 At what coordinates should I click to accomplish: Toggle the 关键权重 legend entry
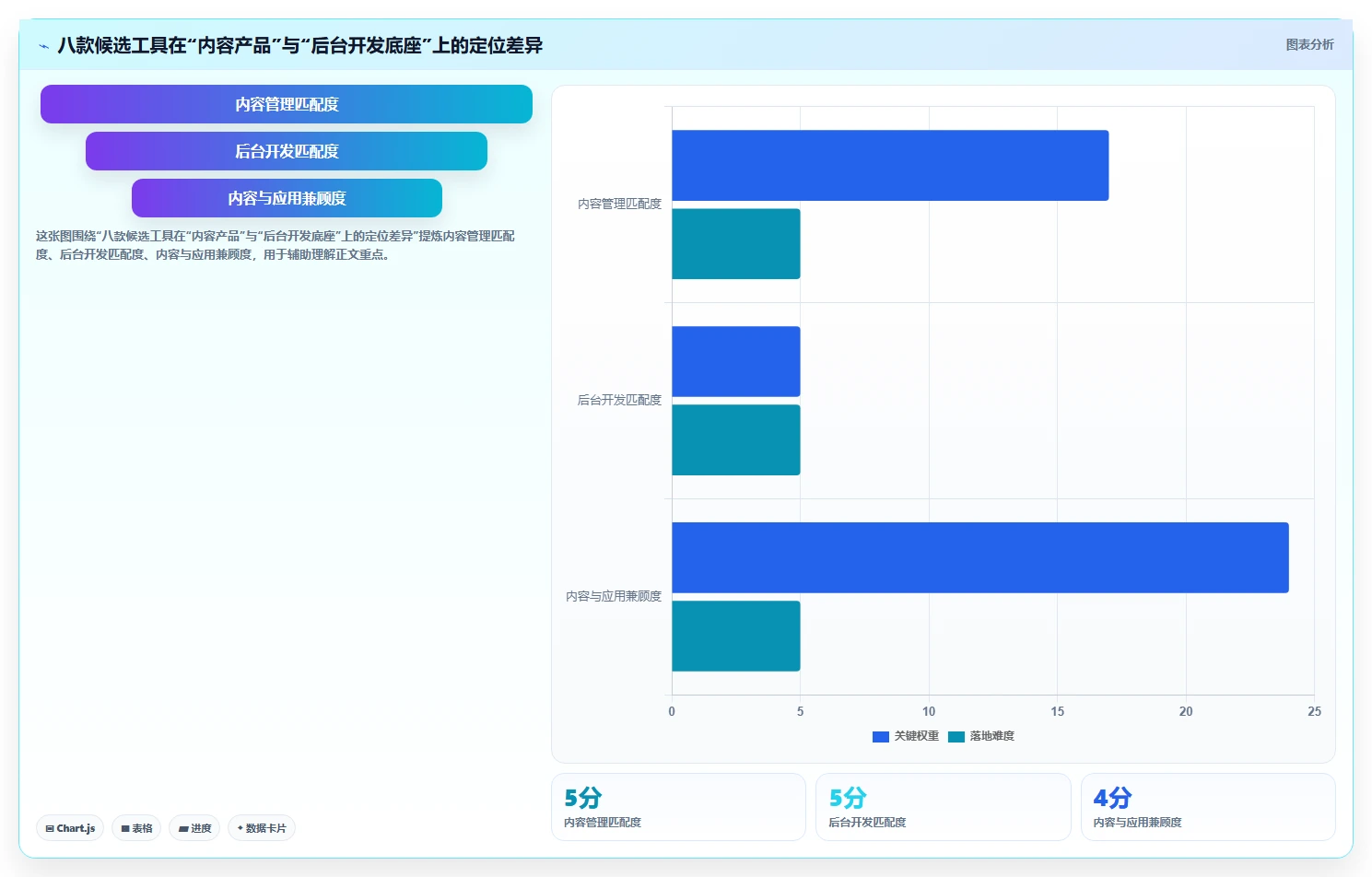pyautogui.click(x=906, y=736)
